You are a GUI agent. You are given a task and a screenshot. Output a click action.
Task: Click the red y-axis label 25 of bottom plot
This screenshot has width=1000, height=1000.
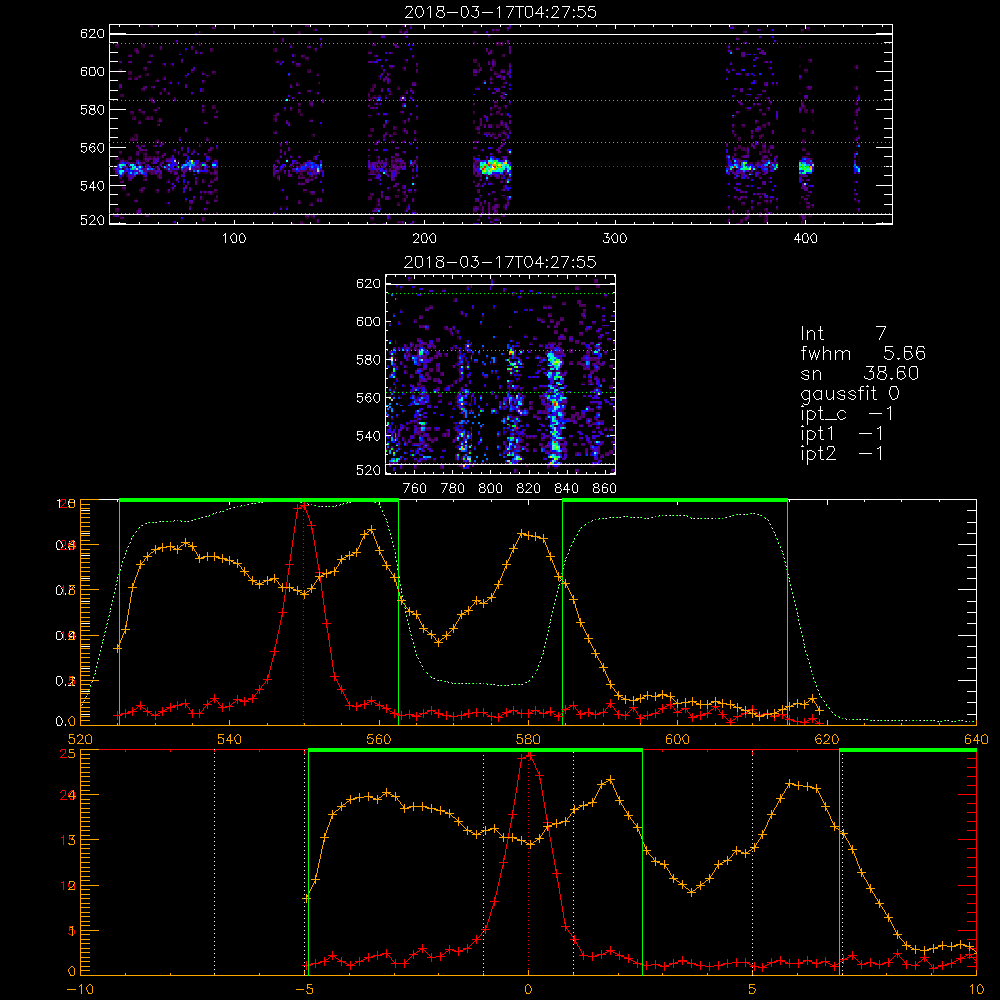pos(68,753)
